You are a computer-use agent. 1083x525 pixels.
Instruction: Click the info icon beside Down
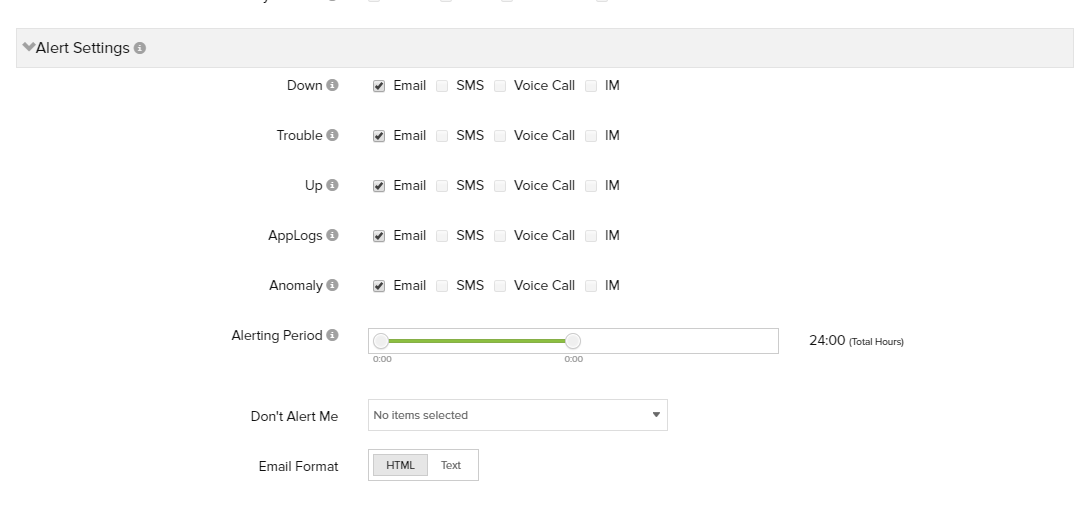332,85
